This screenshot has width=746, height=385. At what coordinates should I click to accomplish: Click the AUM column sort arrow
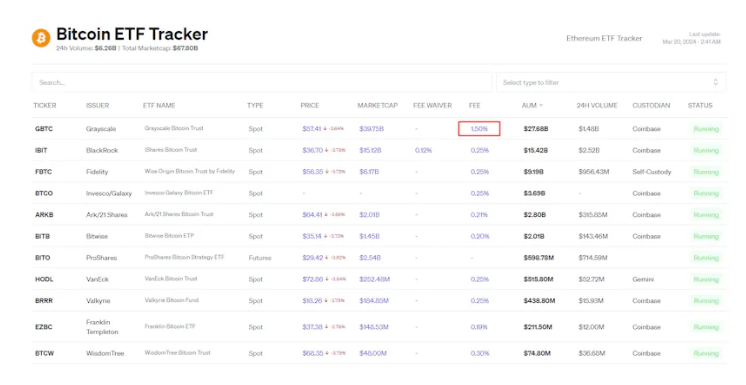[x=541, y=105]
